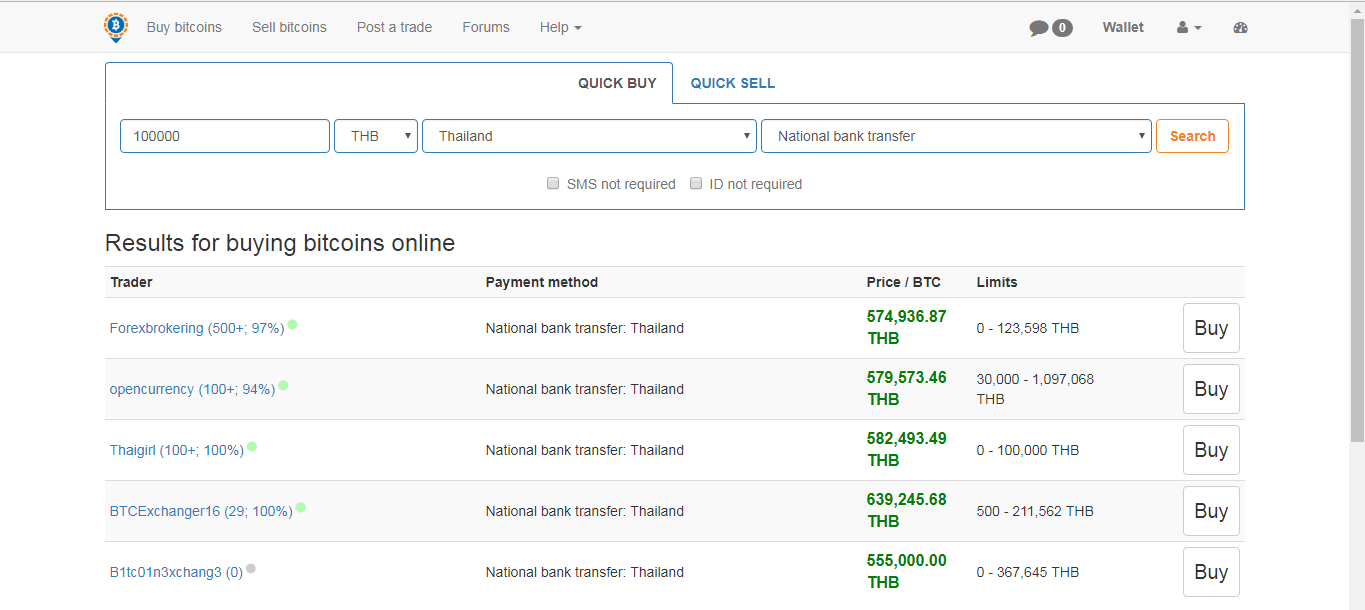The image size is (1365, 610).
Task: Click Thaigirl's green online status dot
Action: point(252,446)
